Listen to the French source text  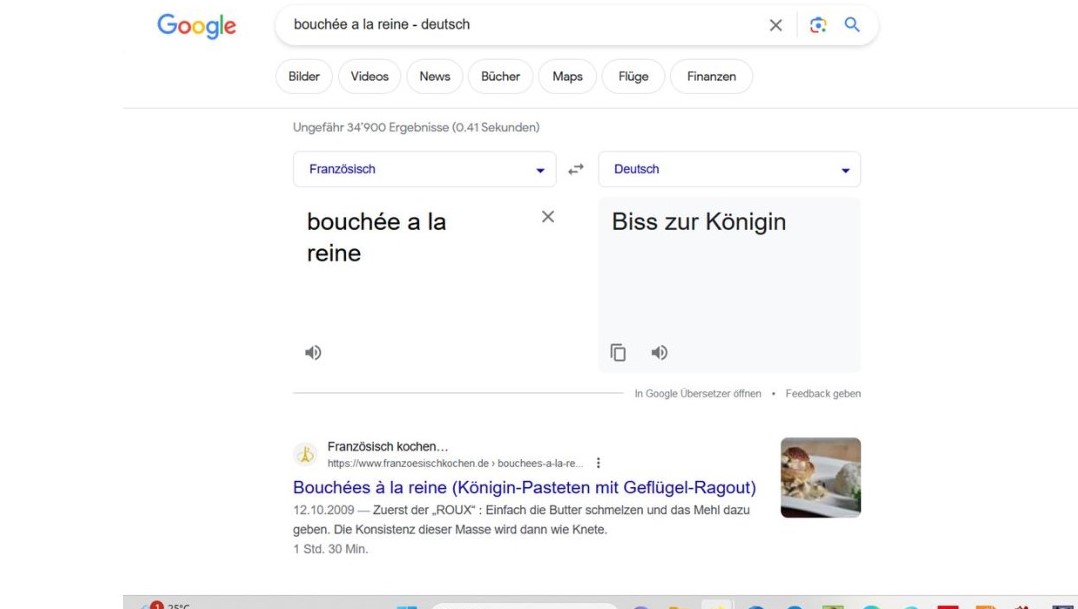tap(313, 352)
